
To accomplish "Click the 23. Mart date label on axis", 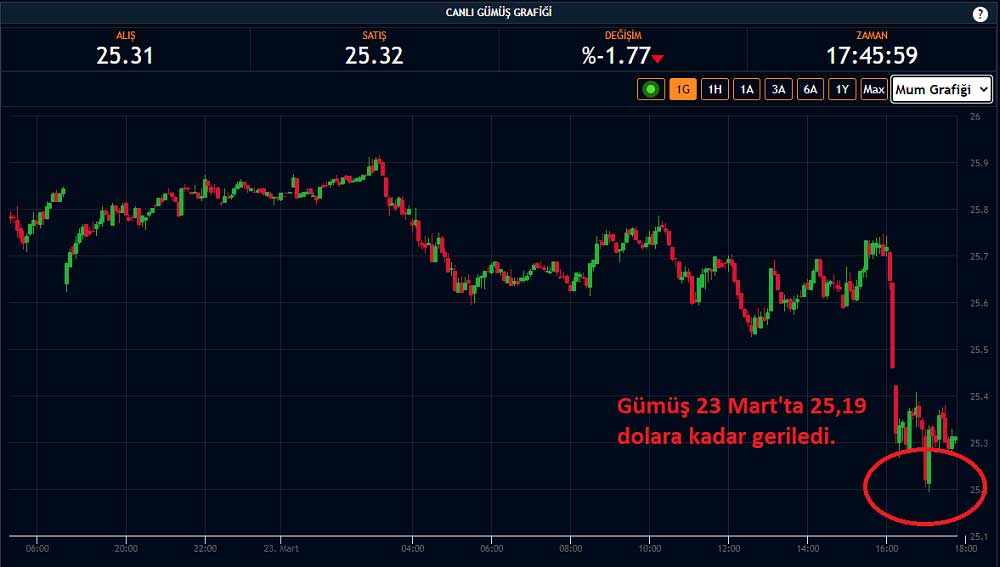I will coord(281,549).
